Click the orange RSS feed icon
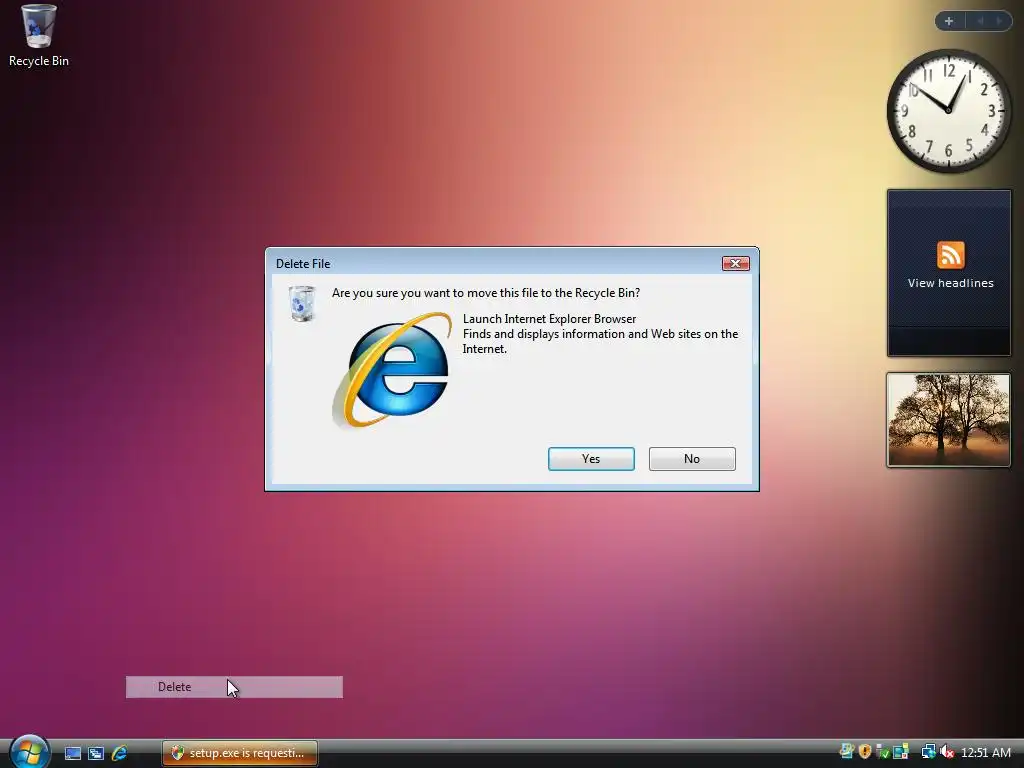The image size is (1024, 768). [950, 255]
